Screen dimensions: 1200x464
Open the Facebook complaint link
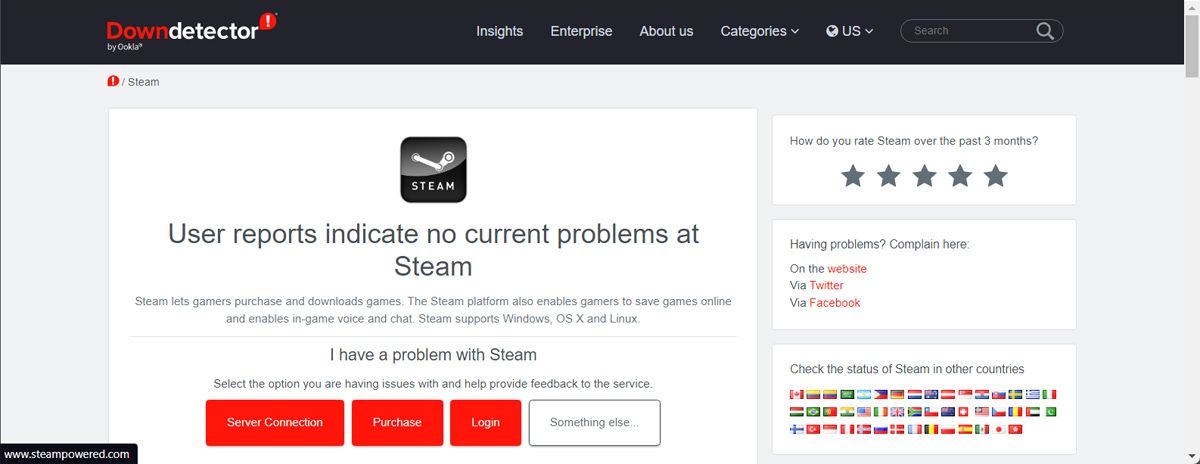point(835,303)
